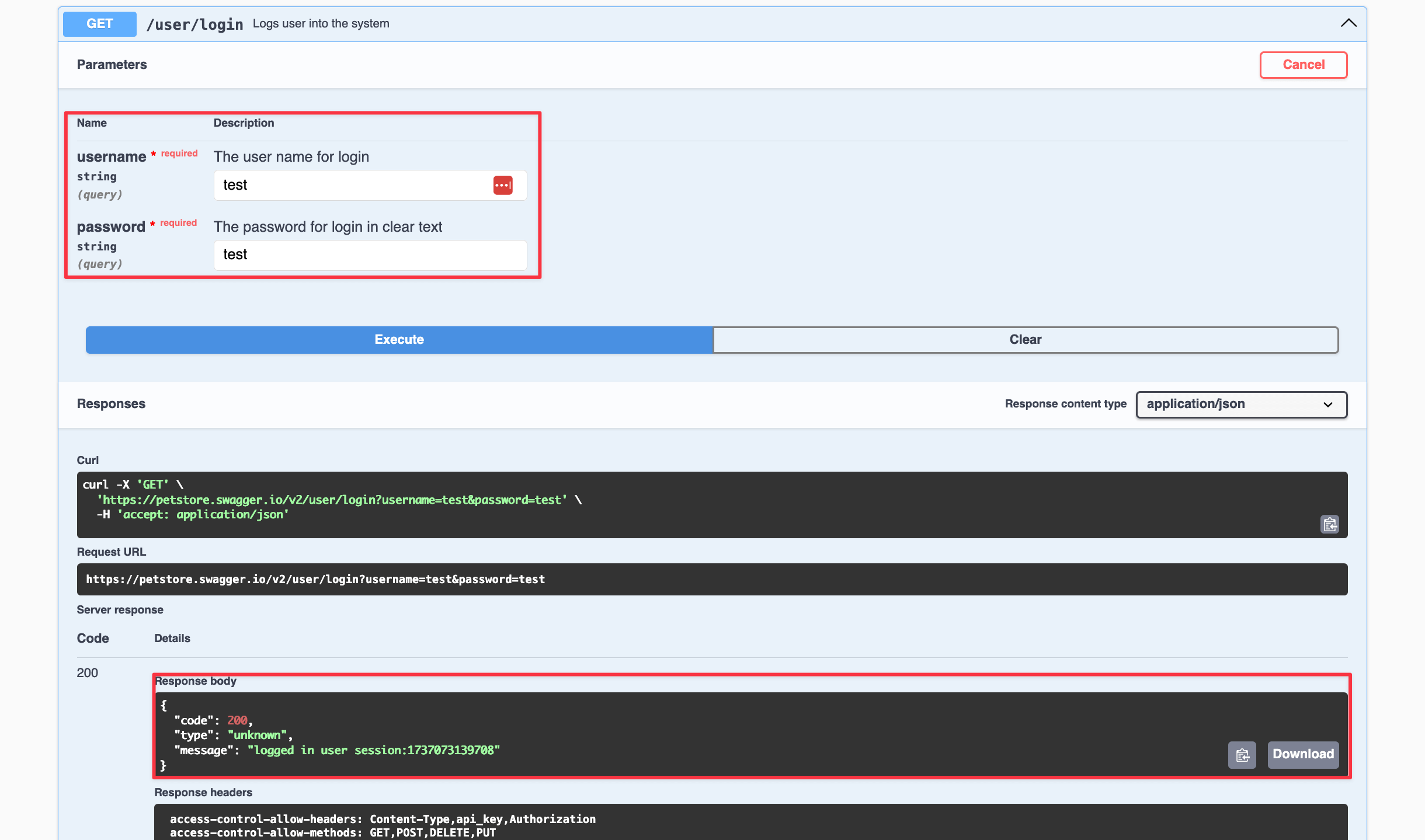1425x840 pixels.
Task: Click the Responses section heading
Action: pos(110,403)
